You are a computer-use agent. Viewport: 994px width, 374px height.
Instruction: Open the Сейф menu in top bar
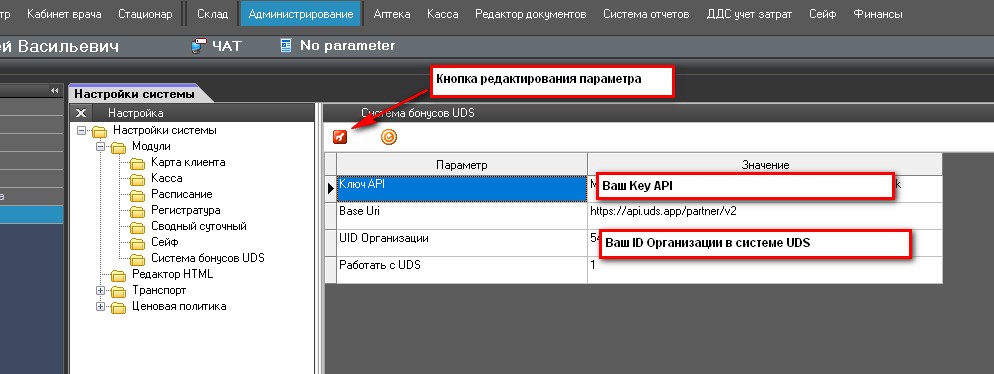click(823, 13)
